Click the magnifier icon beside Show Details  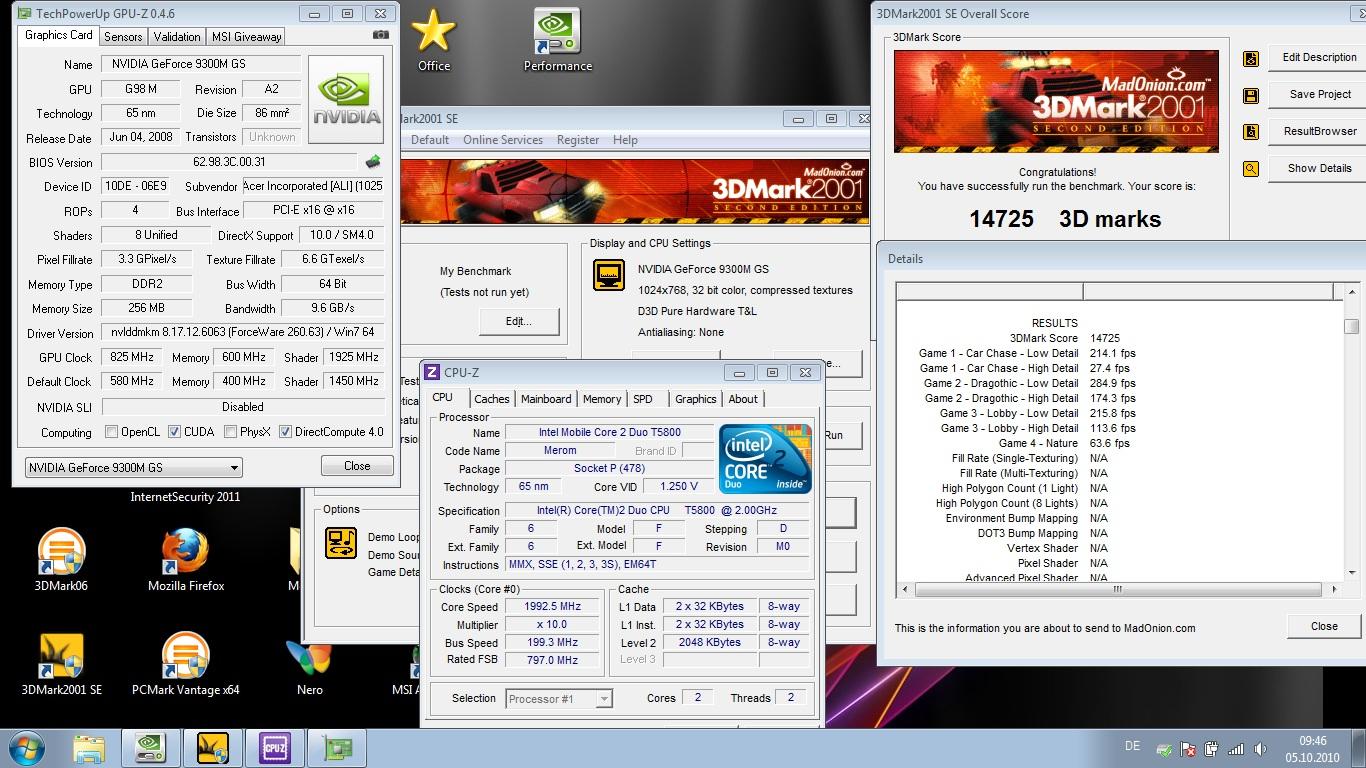pyautogui.click(x=1250, y=169)
